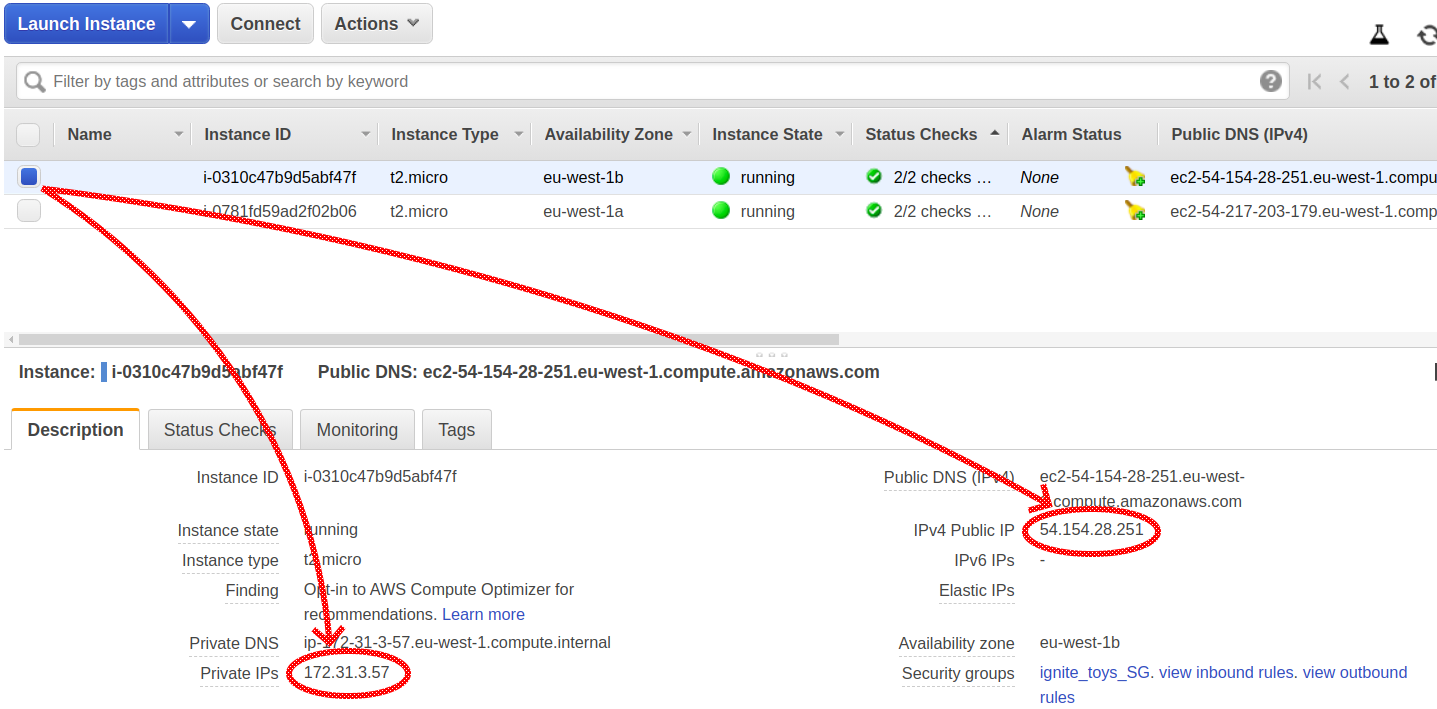Select the i-0781fd59ad2f02b06 instance checkbox
This screenshot has height=709, width=1437.
29,211
